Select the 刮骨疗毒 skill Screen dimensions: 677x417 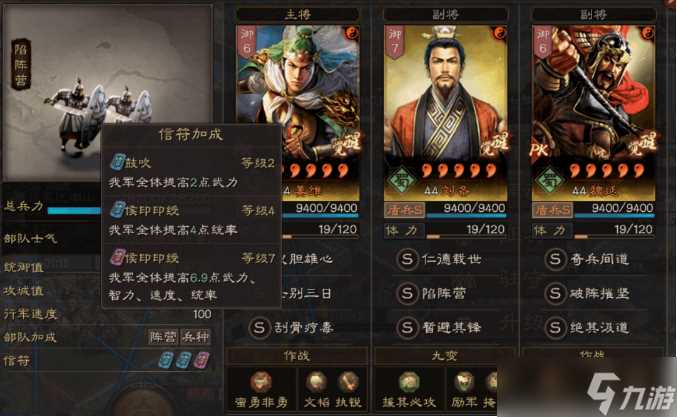point(291,328)
